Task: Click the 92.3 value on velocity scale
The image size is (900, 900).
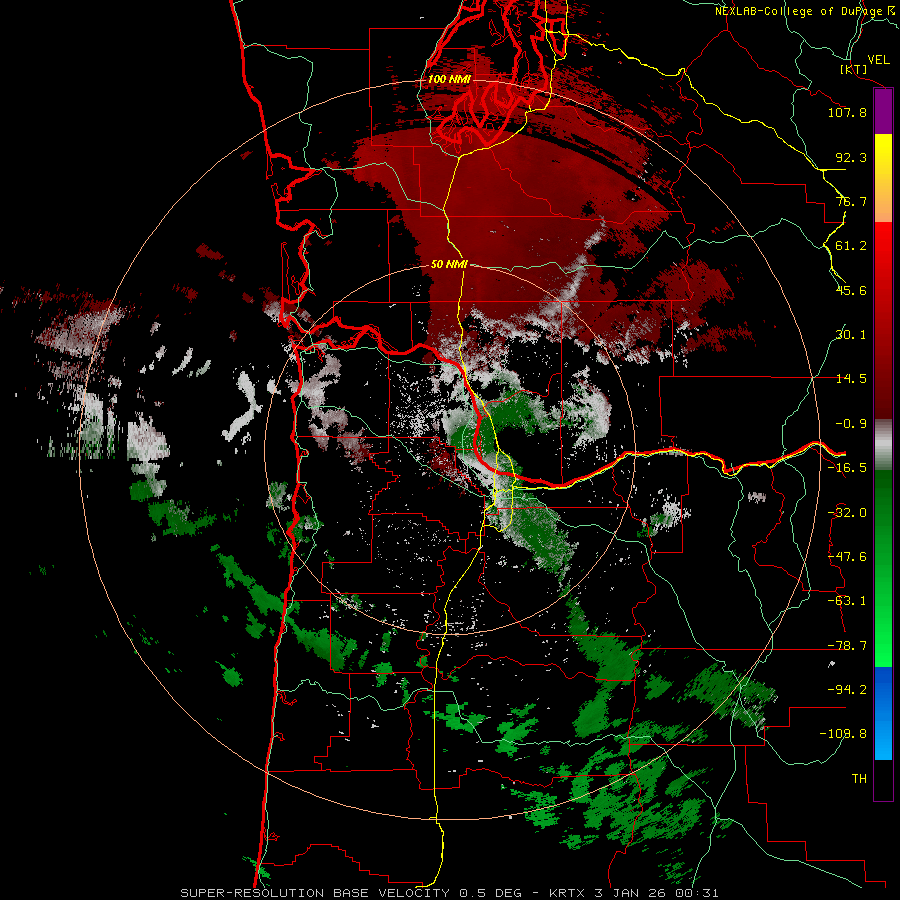Action: click(x=851, y=157)
